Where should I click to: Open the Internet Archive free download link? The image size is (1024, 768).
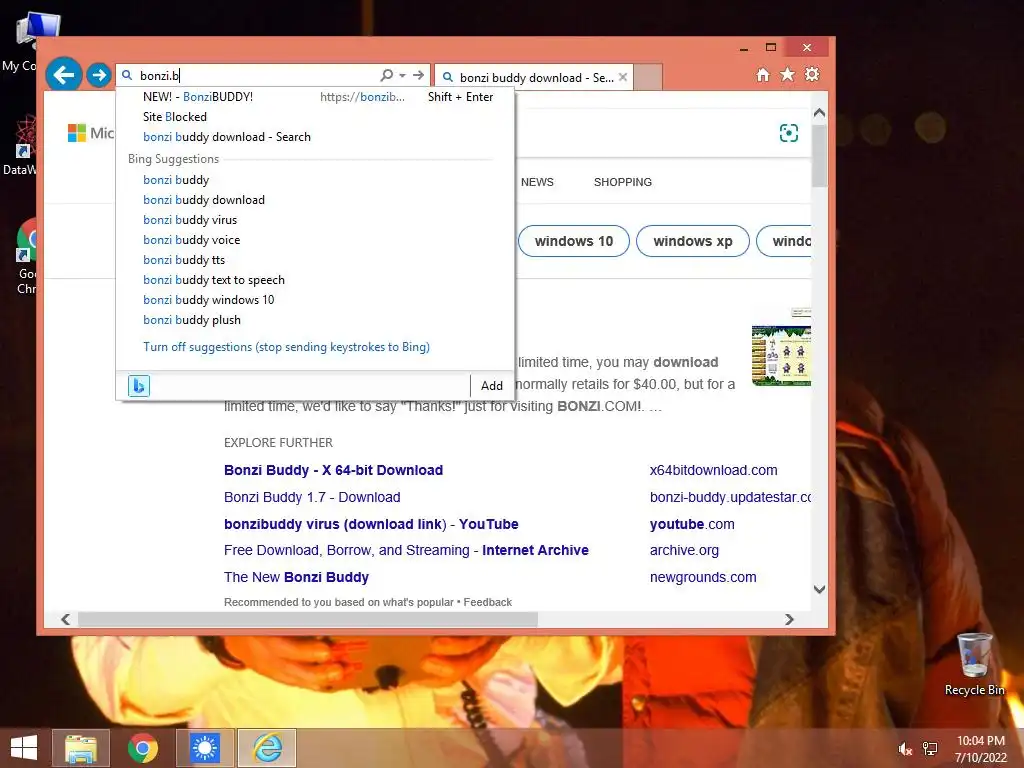[x=406, y=551]
